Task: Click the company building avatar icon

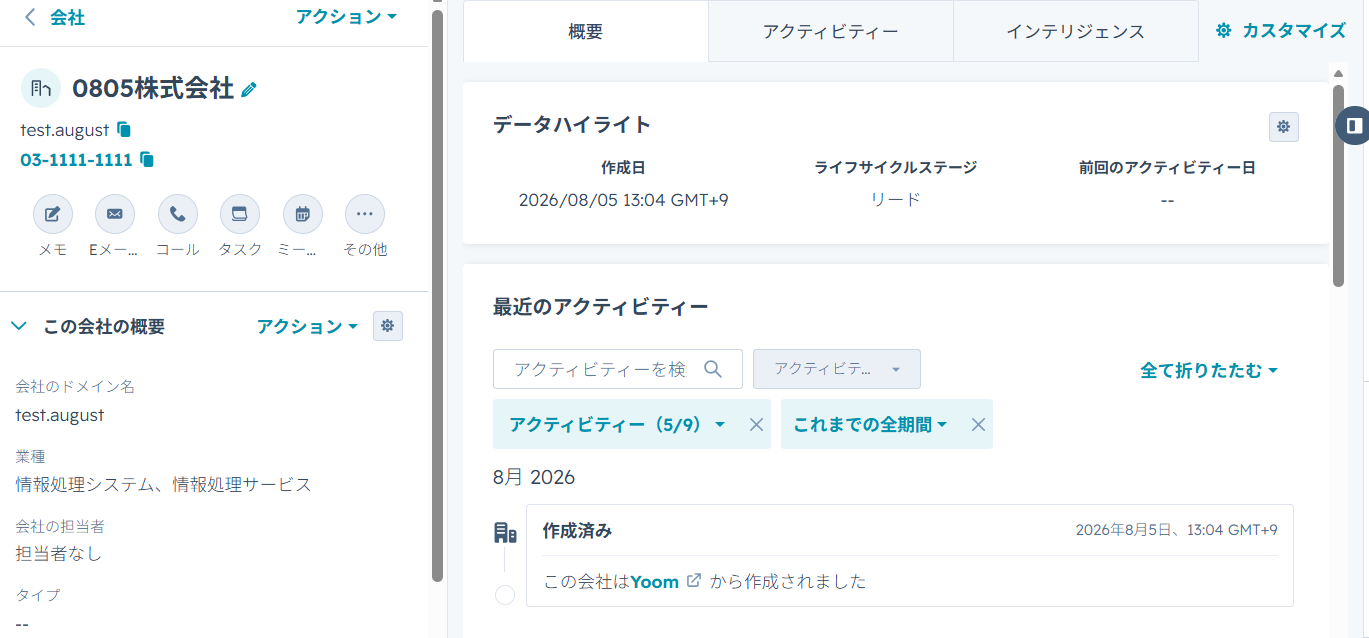Action: coord(40,88)
